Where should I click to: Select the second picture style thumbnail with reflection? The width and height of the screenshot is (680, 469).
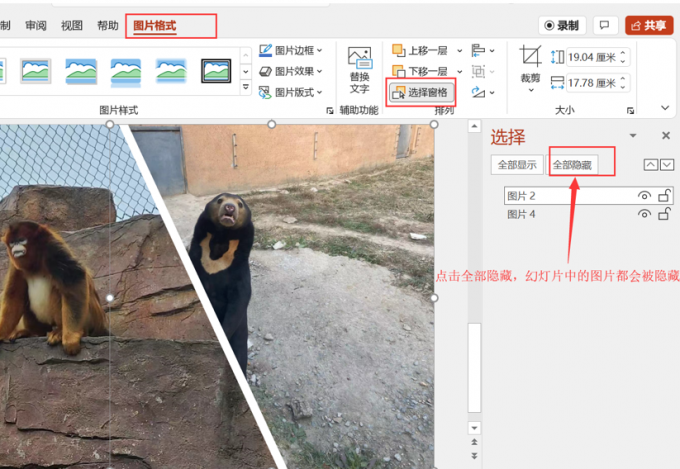(126, 72)
